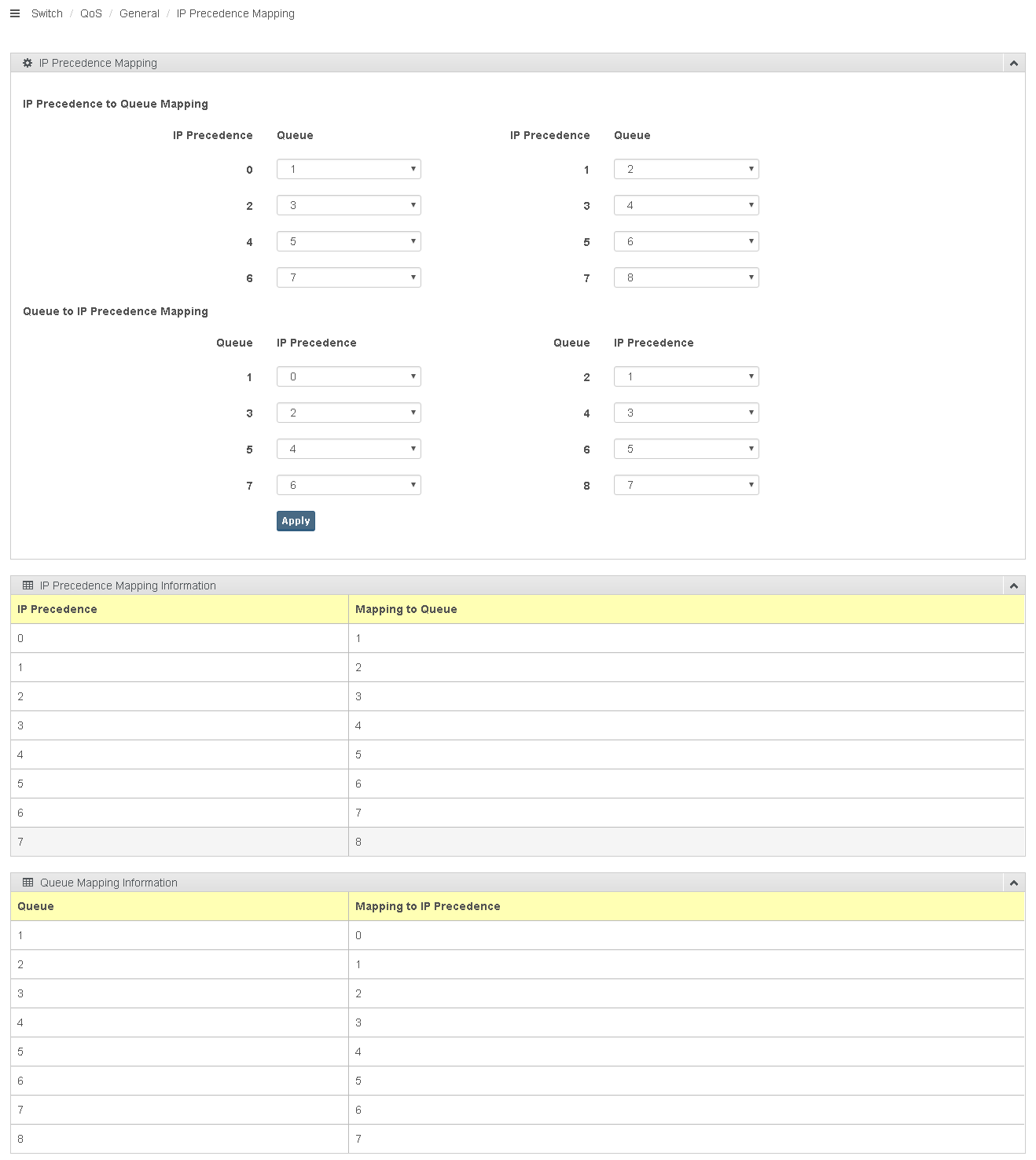Image resolution: width=1036 pixels, height=1160 pixels.
Task: Collapse the IP Precedence Mapping panel
Action: point(1014,63)
